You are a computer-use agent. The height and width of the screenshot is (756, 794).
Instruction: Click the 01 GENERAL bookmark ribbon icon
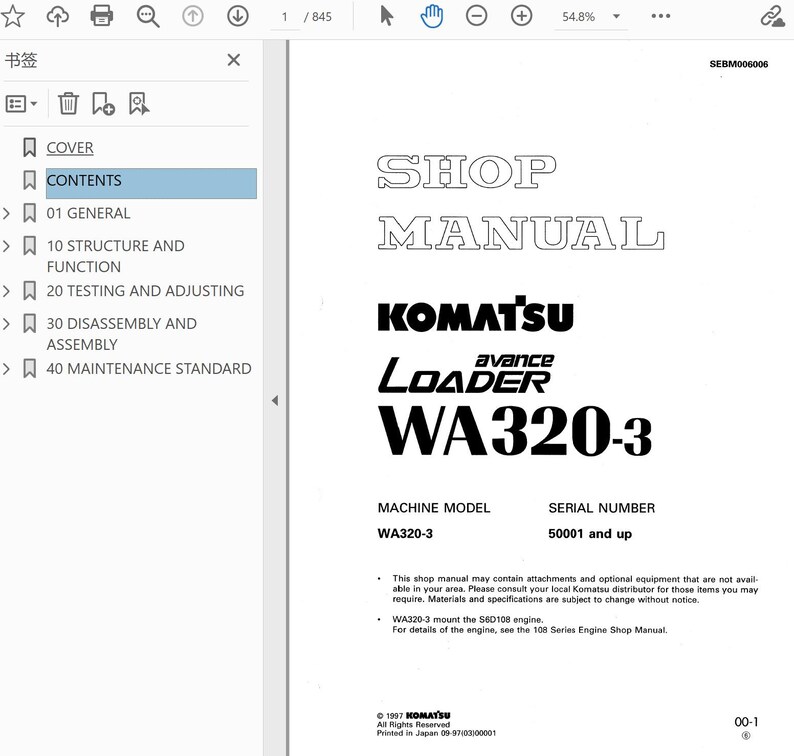coord(29,213)
